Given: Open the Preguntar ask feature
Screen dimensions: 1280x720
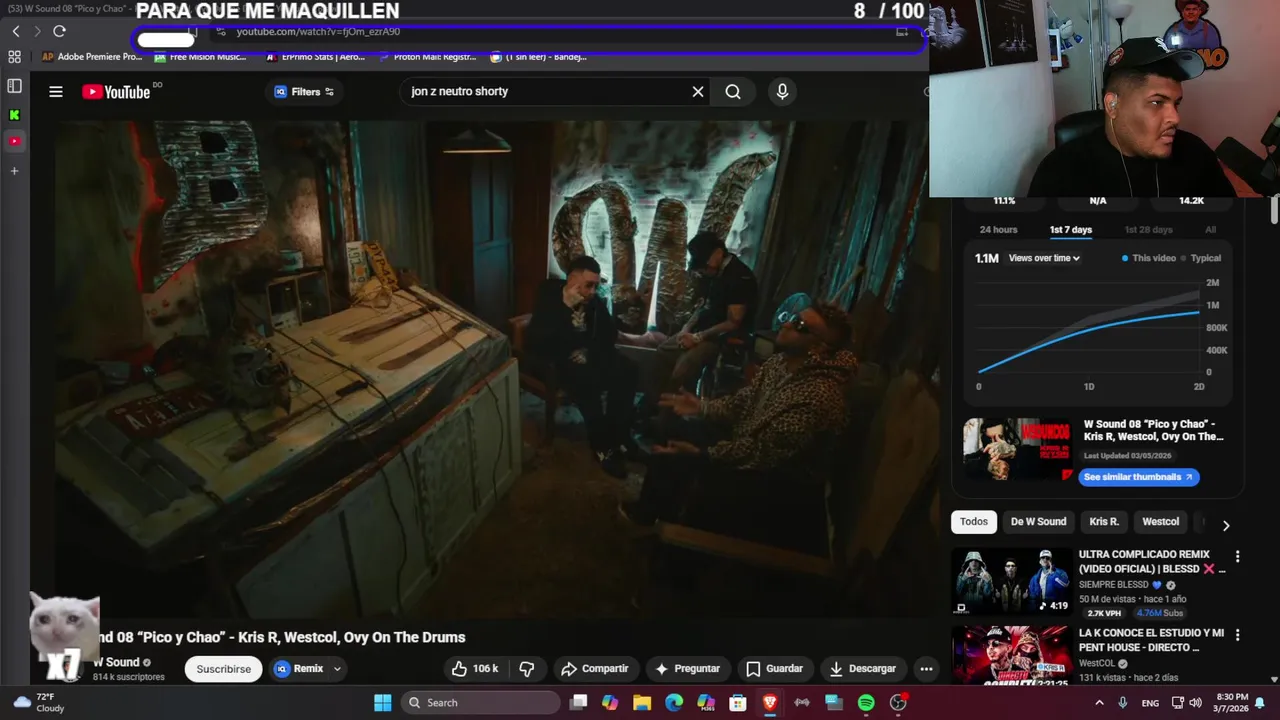Looking at the screenshot, I should [x=687, y=669].
